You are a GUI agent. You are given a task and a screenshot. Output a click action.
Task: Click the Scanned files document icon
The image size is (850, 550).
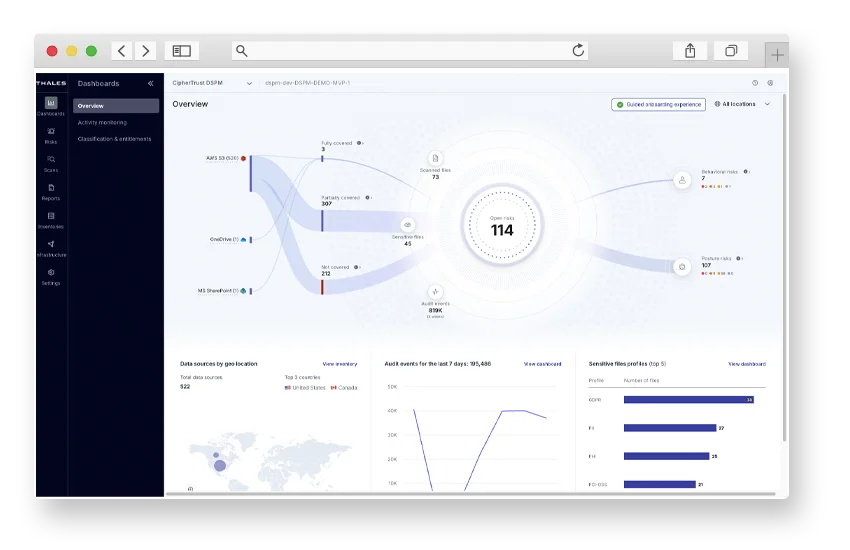[435, 158]
